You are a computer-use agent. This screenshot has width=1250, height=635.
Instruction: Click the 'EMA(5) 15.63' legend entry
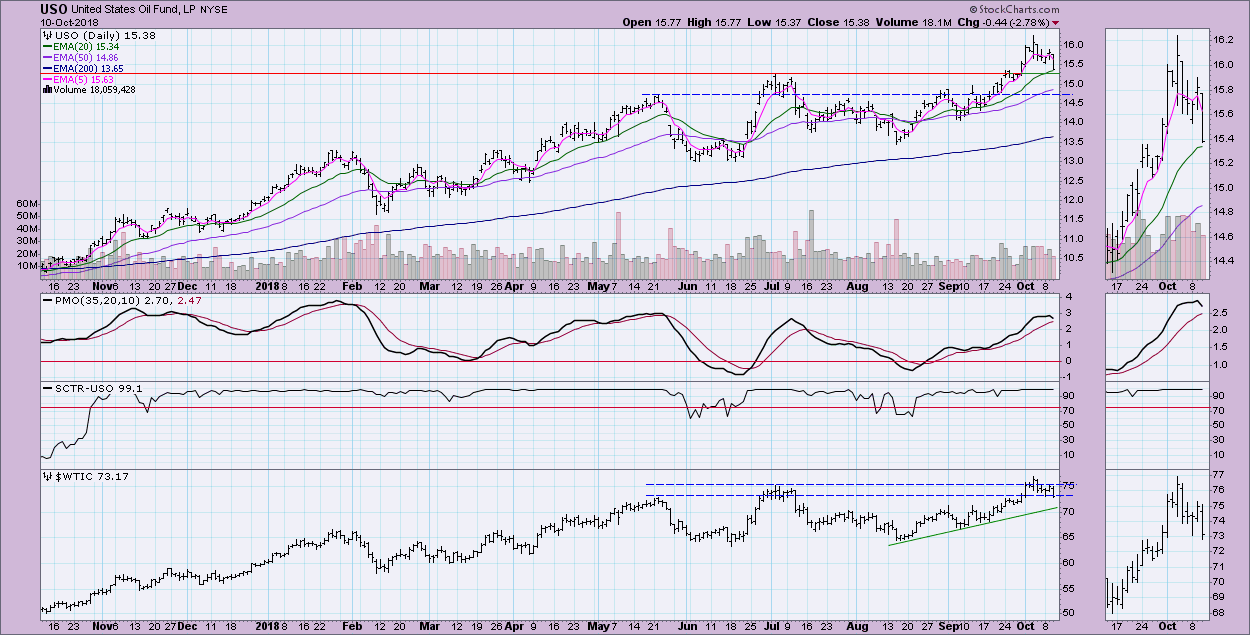[82, 79]
